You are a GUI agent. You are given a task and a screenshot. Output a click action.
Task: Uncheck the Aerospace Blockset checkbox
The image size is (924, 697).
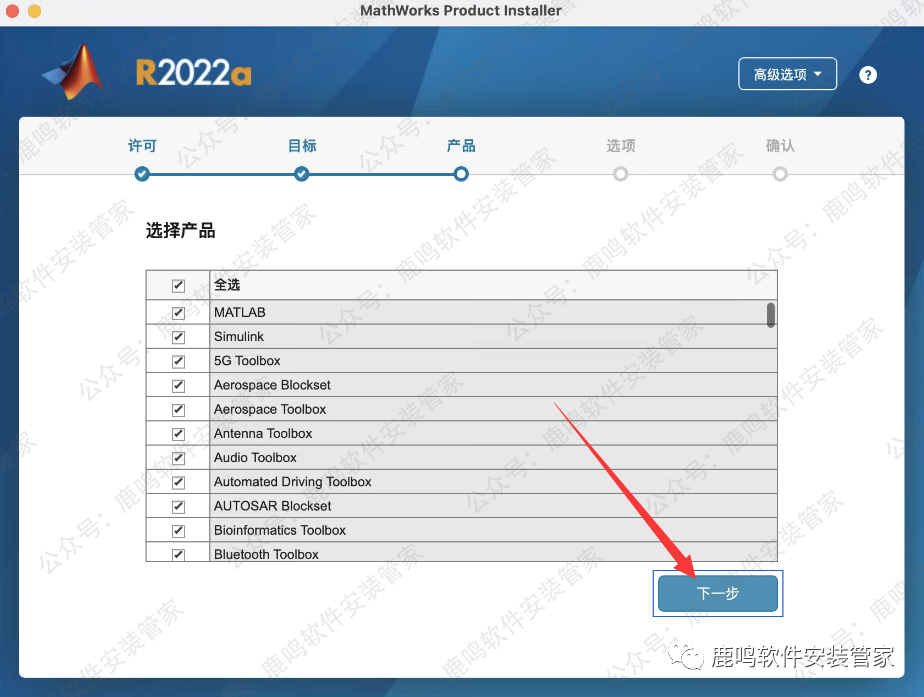(x=179, y=385)
